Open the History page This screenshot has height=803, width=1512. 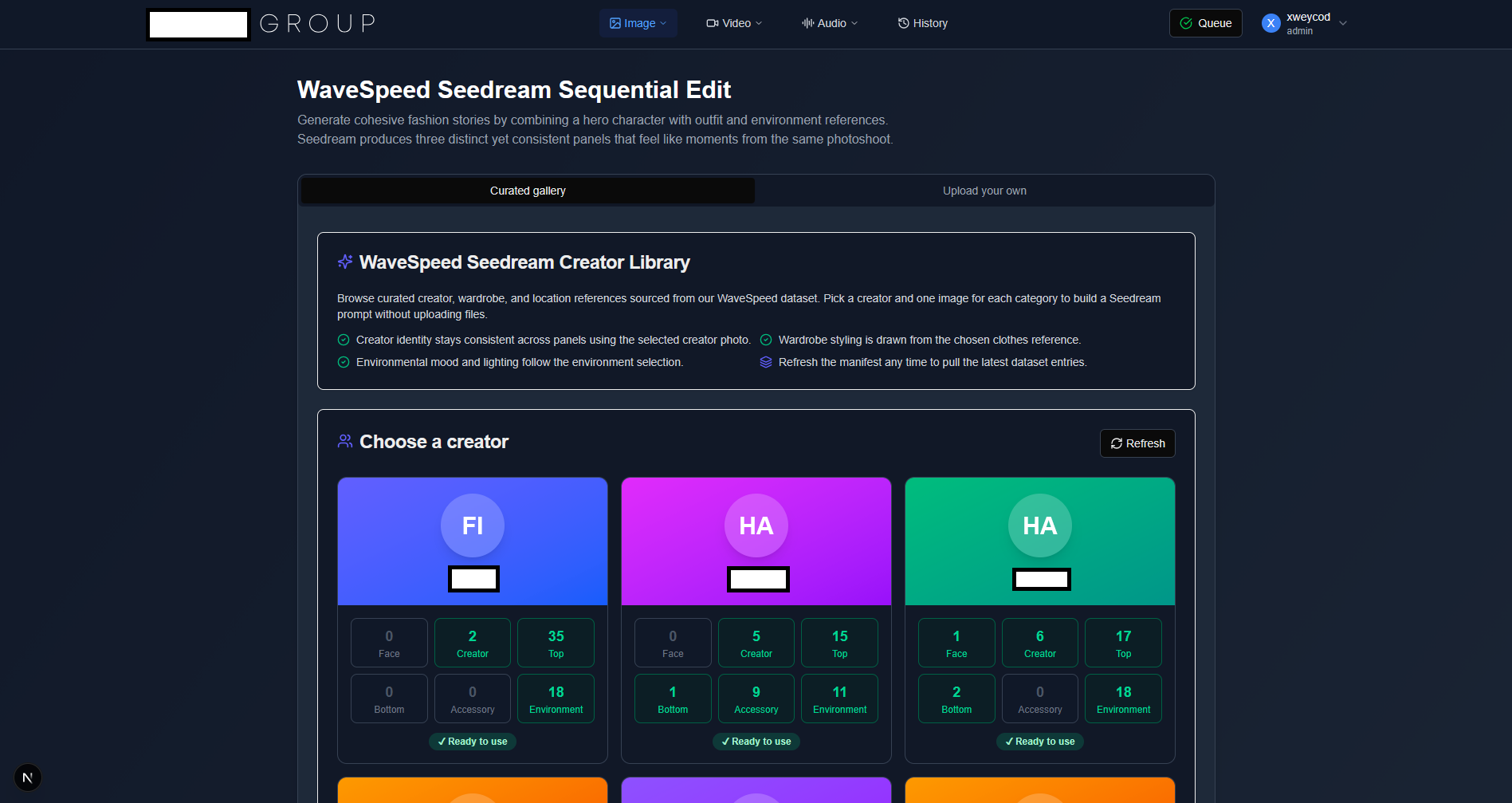pos(923,23)
